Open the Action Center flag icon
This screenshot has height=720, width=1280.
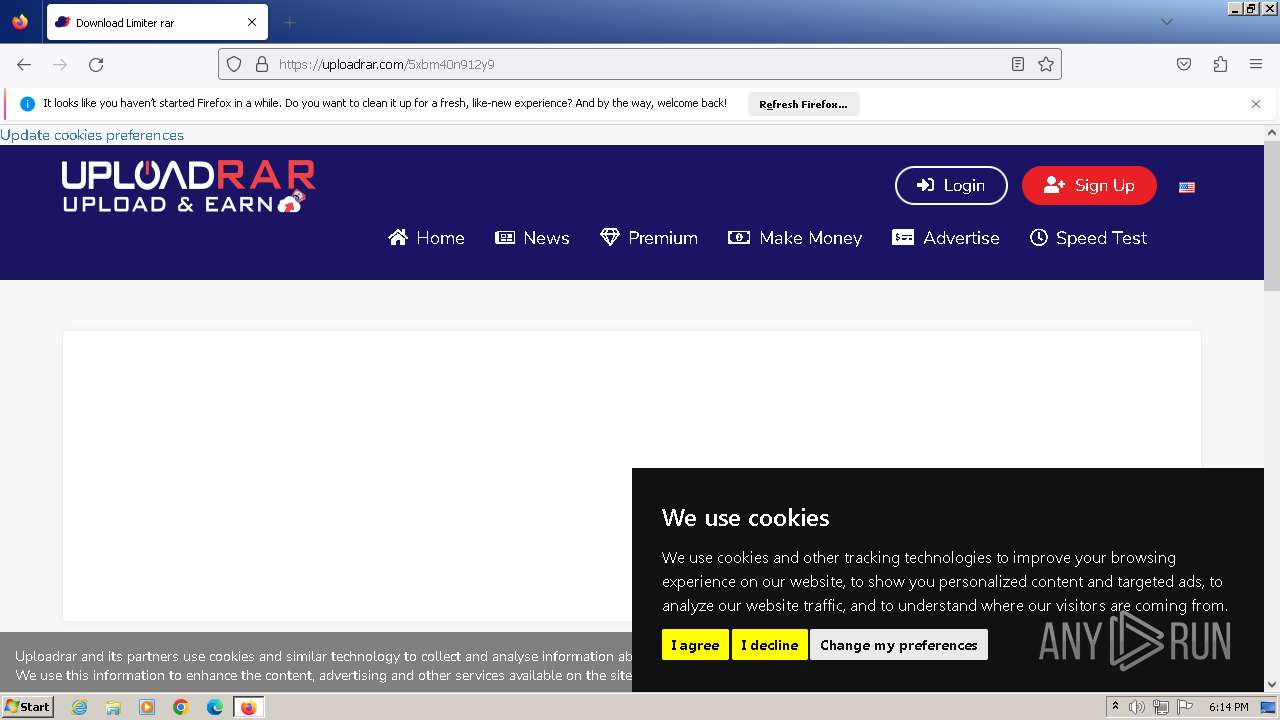pos(1183,707)
